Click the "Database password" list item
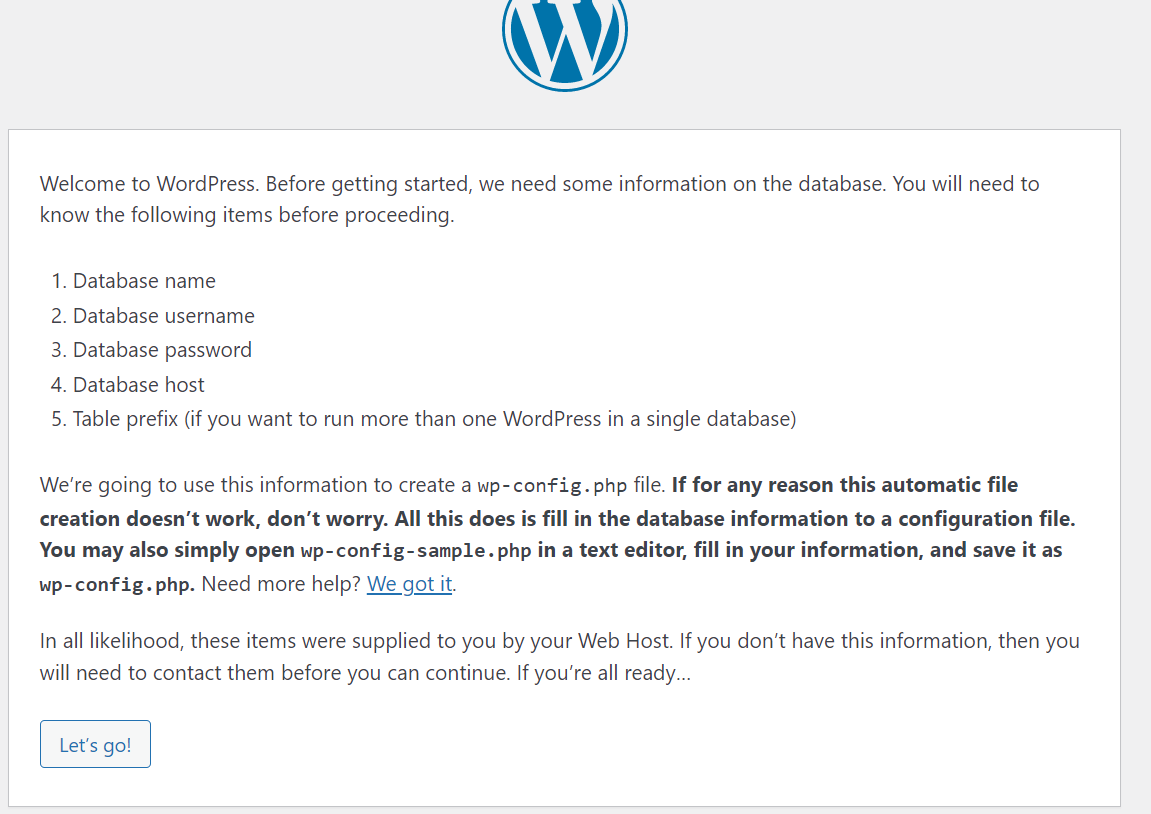The width and height of the screenshot is (1151, 814). point(162,350)
